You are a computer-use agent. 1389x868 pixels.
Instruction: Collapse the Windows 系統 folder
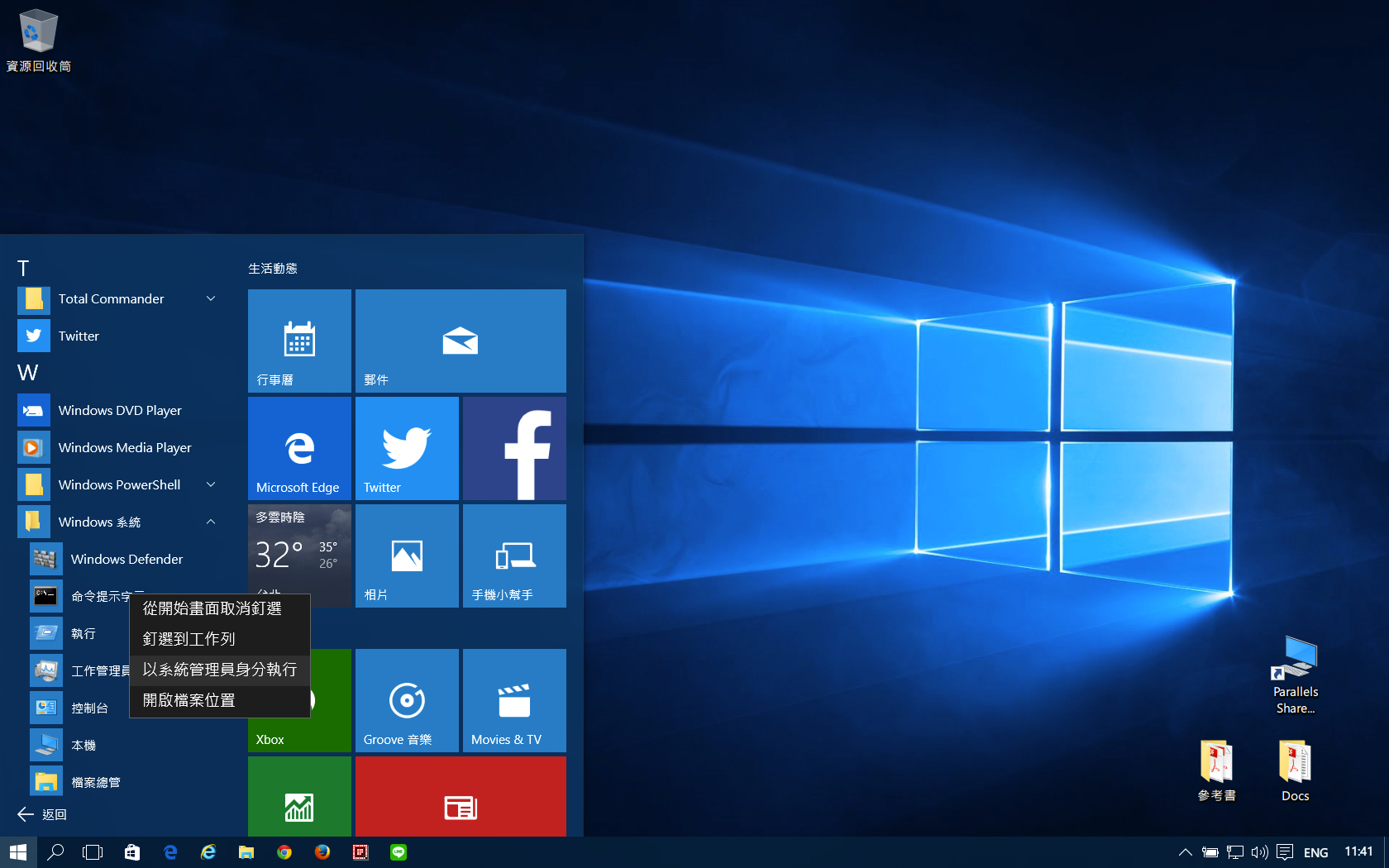(211, 522)
